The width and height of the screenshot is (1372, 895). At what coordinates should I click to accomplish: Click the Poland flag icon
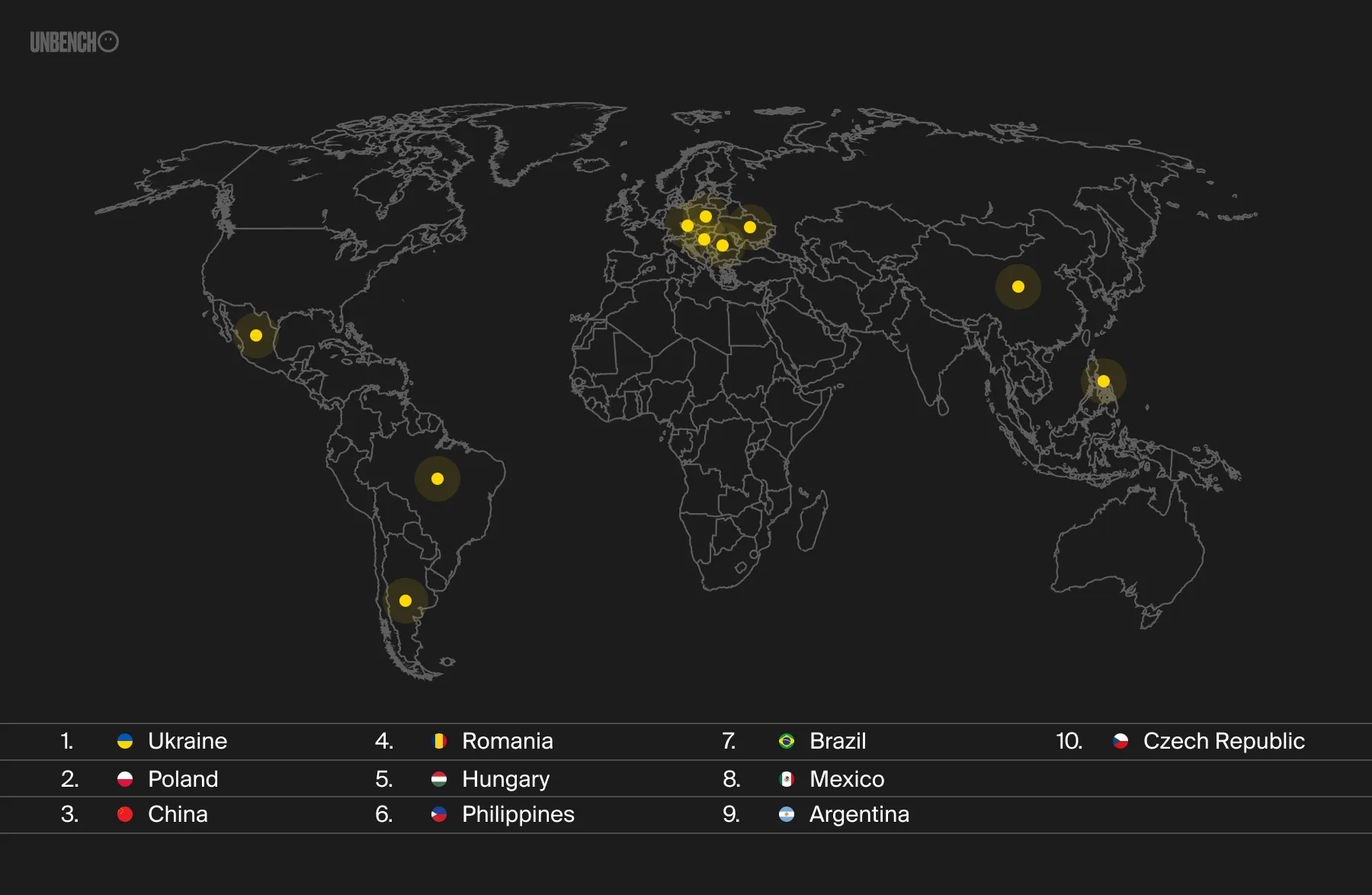coord(126,779)
